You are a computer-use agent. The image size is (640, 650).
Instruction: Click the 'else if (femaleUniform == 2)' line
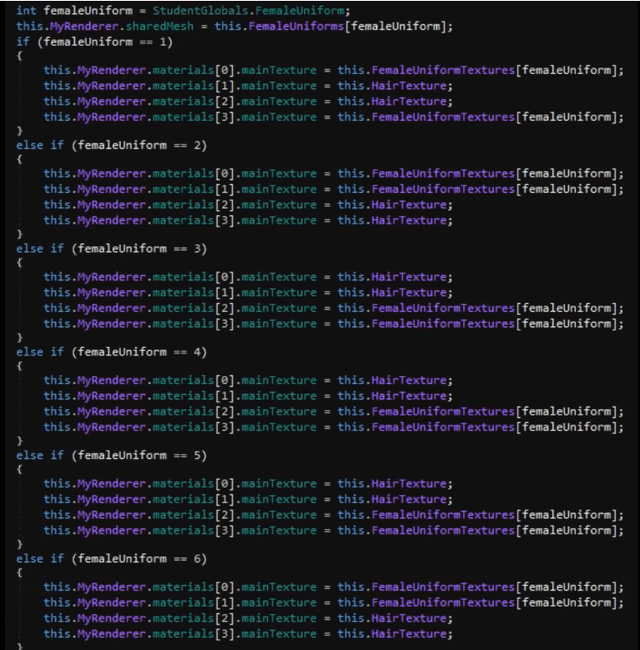coord(112,145)
